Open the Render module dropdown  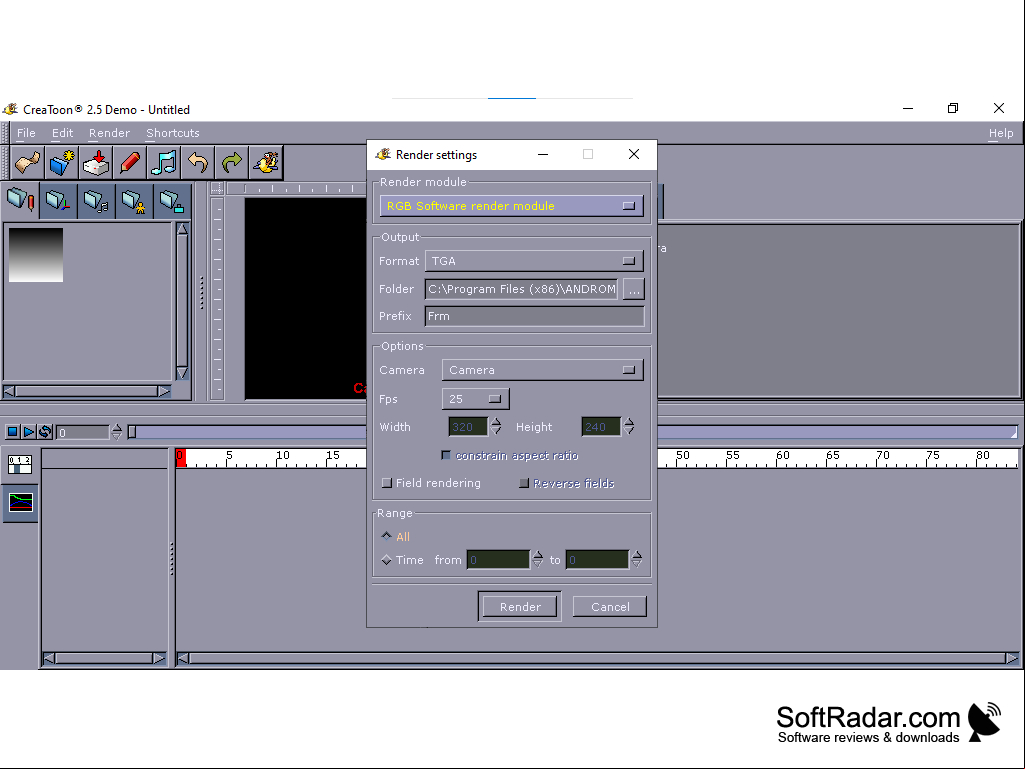(511, 206)
